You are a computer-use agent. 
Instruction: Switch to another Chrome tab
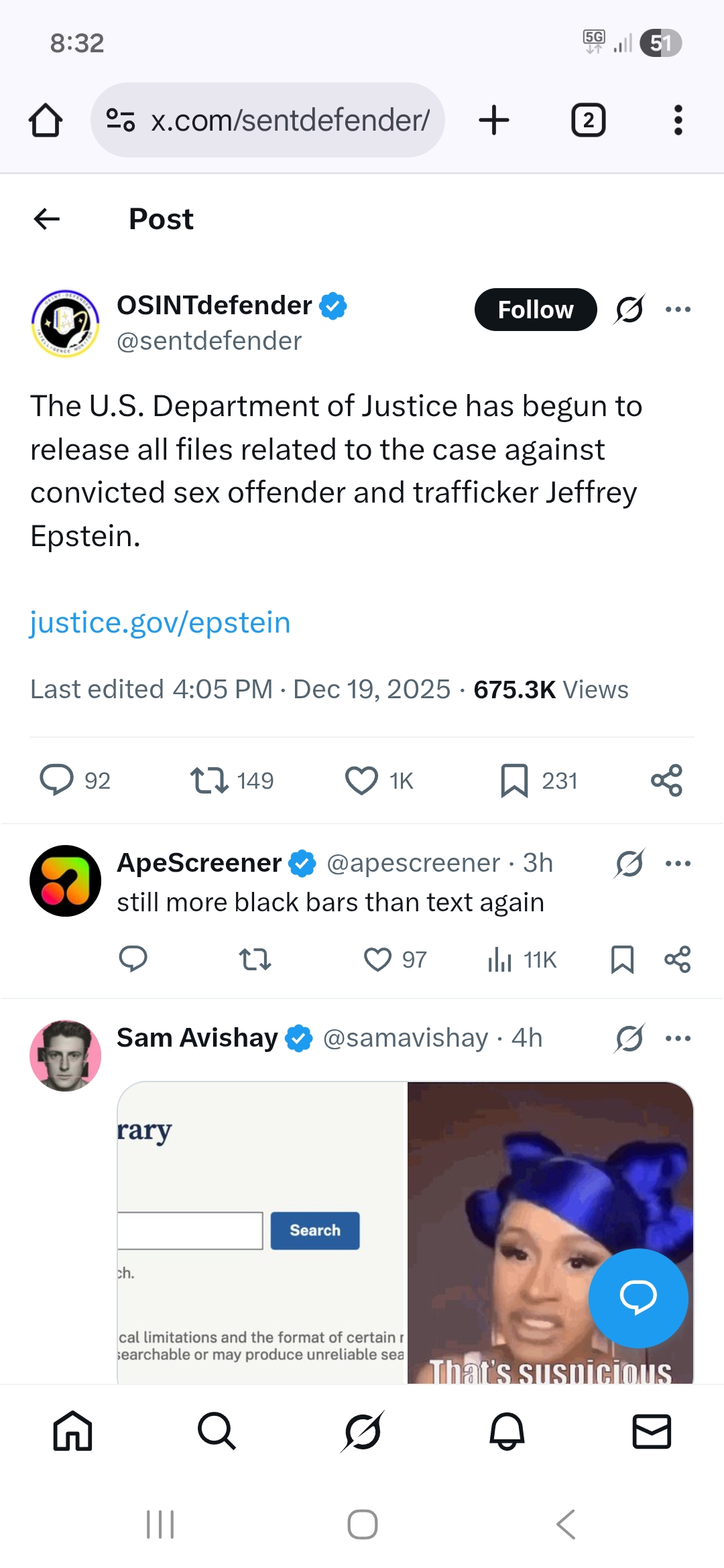click(588, 119)
